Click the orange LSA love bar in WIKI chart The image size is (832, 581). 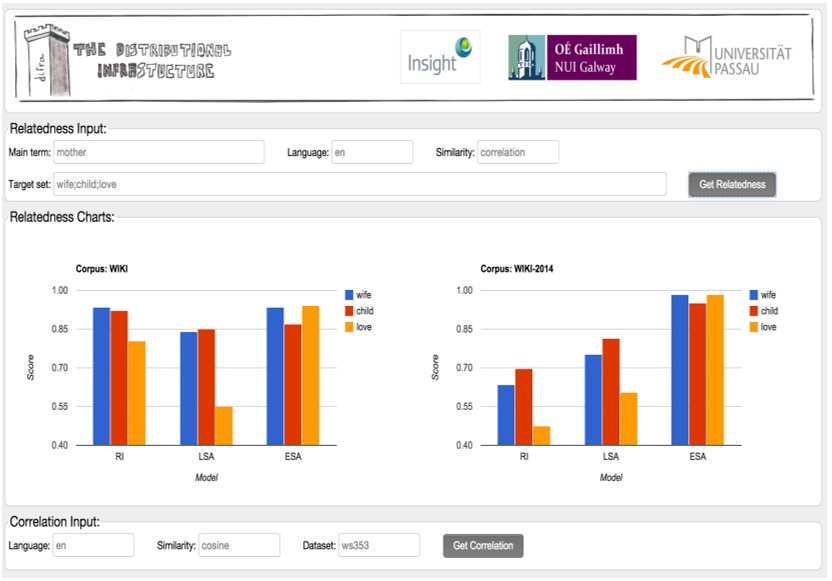(224, 425)
